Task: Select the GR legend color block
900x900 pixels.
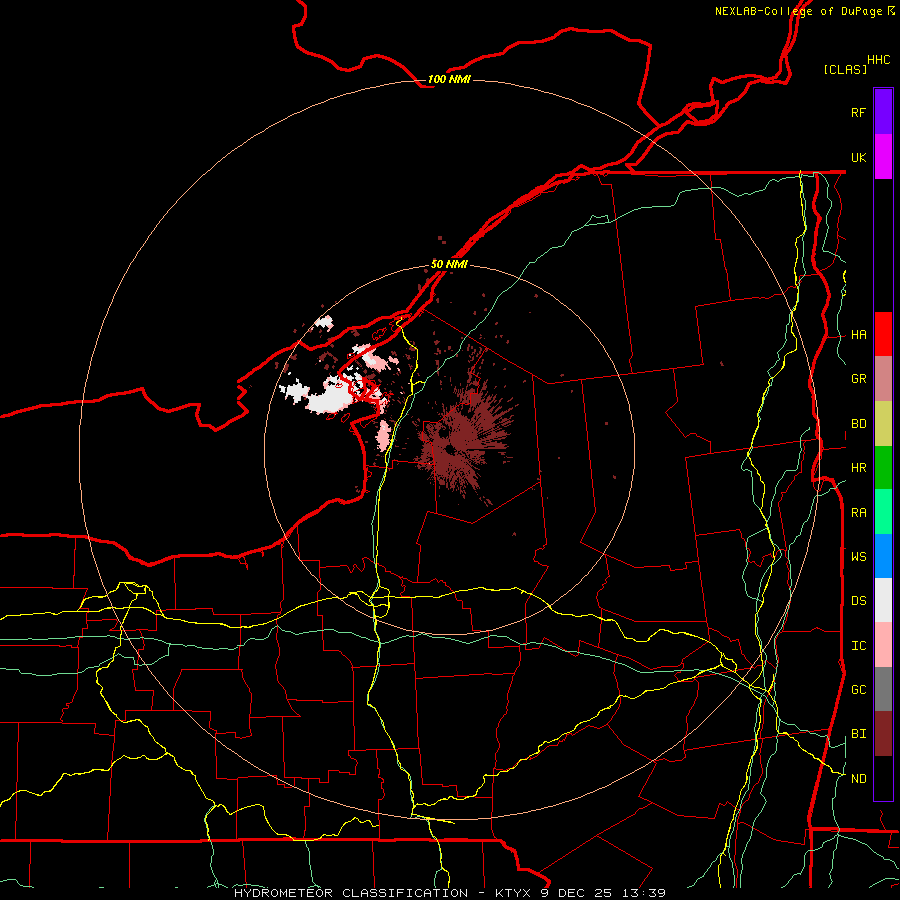Action: [883, 378]
